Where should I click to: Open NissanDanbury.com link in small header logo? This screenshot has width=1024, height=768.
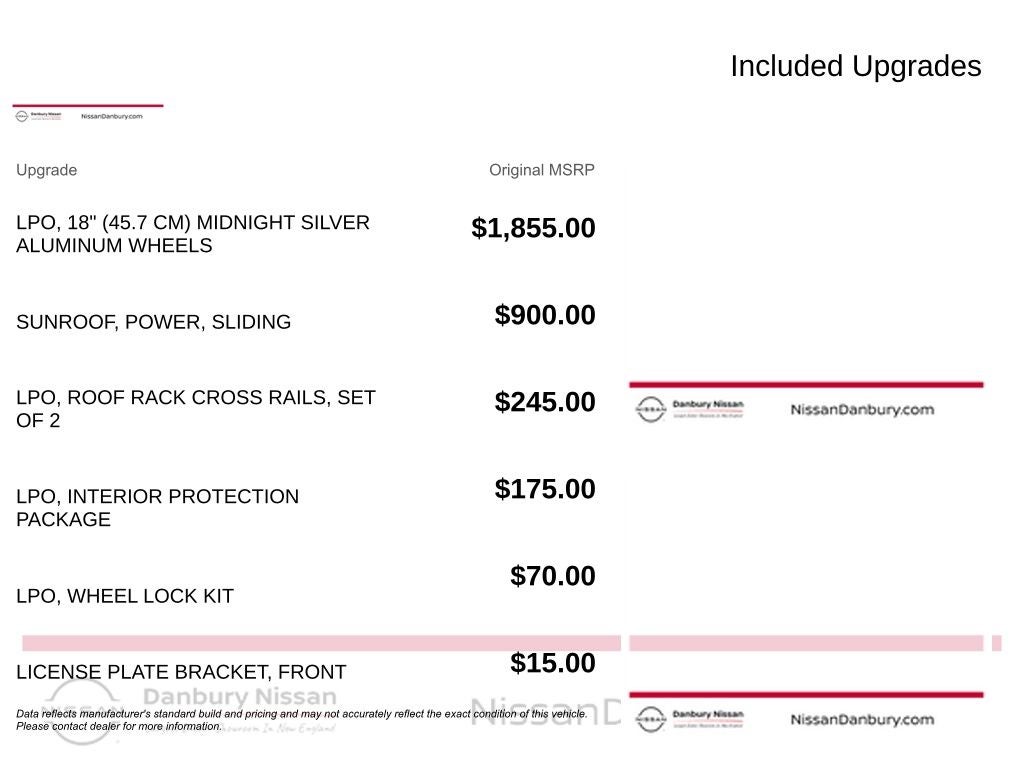coord(118,116)
